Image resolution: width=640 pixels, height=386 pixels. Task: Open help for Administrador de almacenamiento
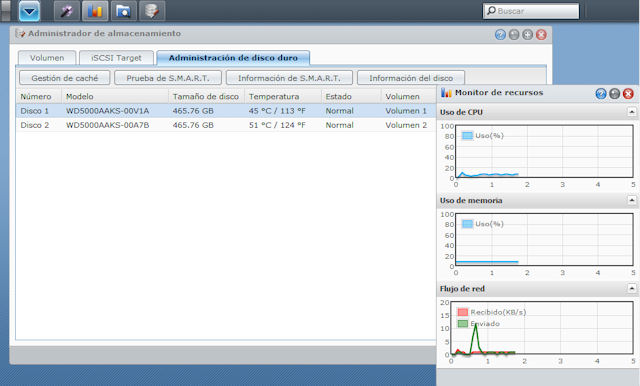point(500,35)
